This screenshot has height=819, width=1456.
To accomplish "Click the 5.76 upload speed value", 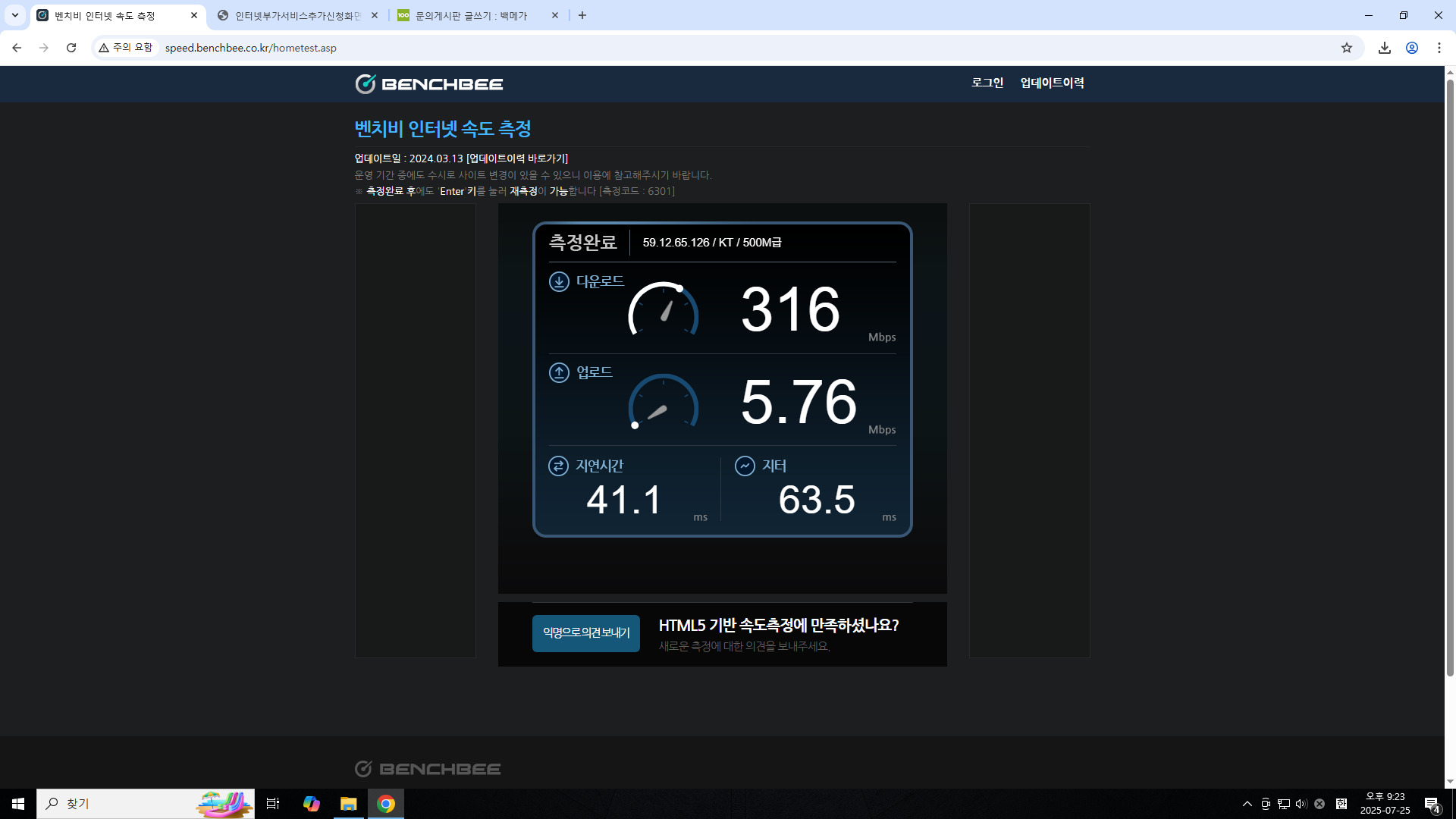I will tap(799, 402).
